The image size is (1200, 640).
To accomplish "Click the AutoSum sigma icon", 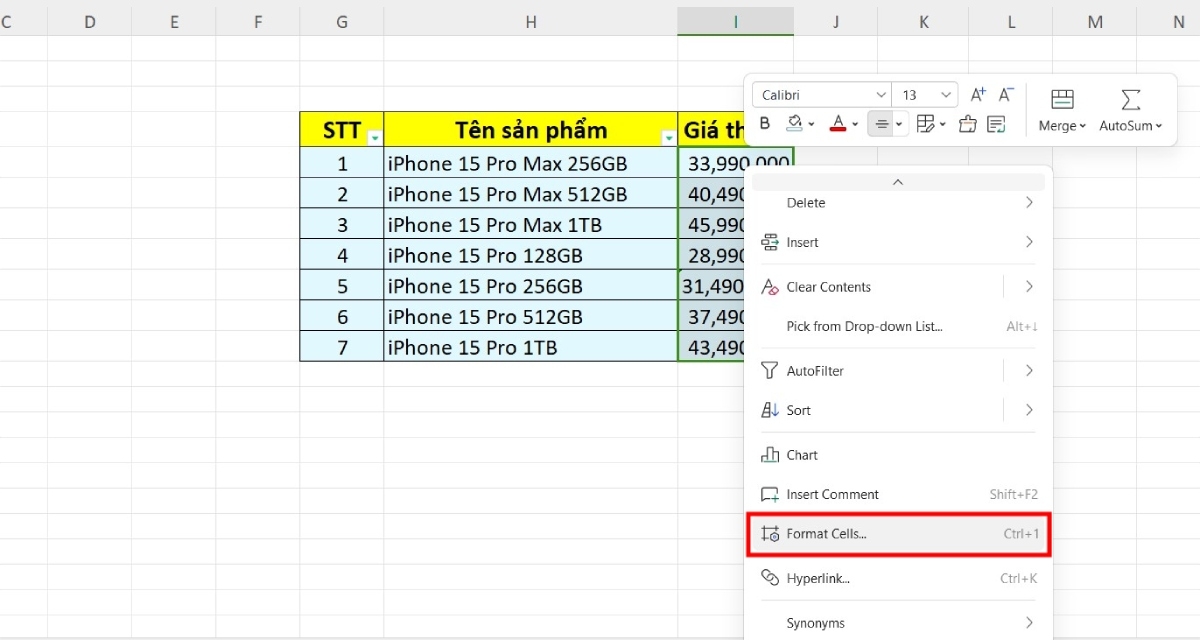I will tap(1131, 99).
